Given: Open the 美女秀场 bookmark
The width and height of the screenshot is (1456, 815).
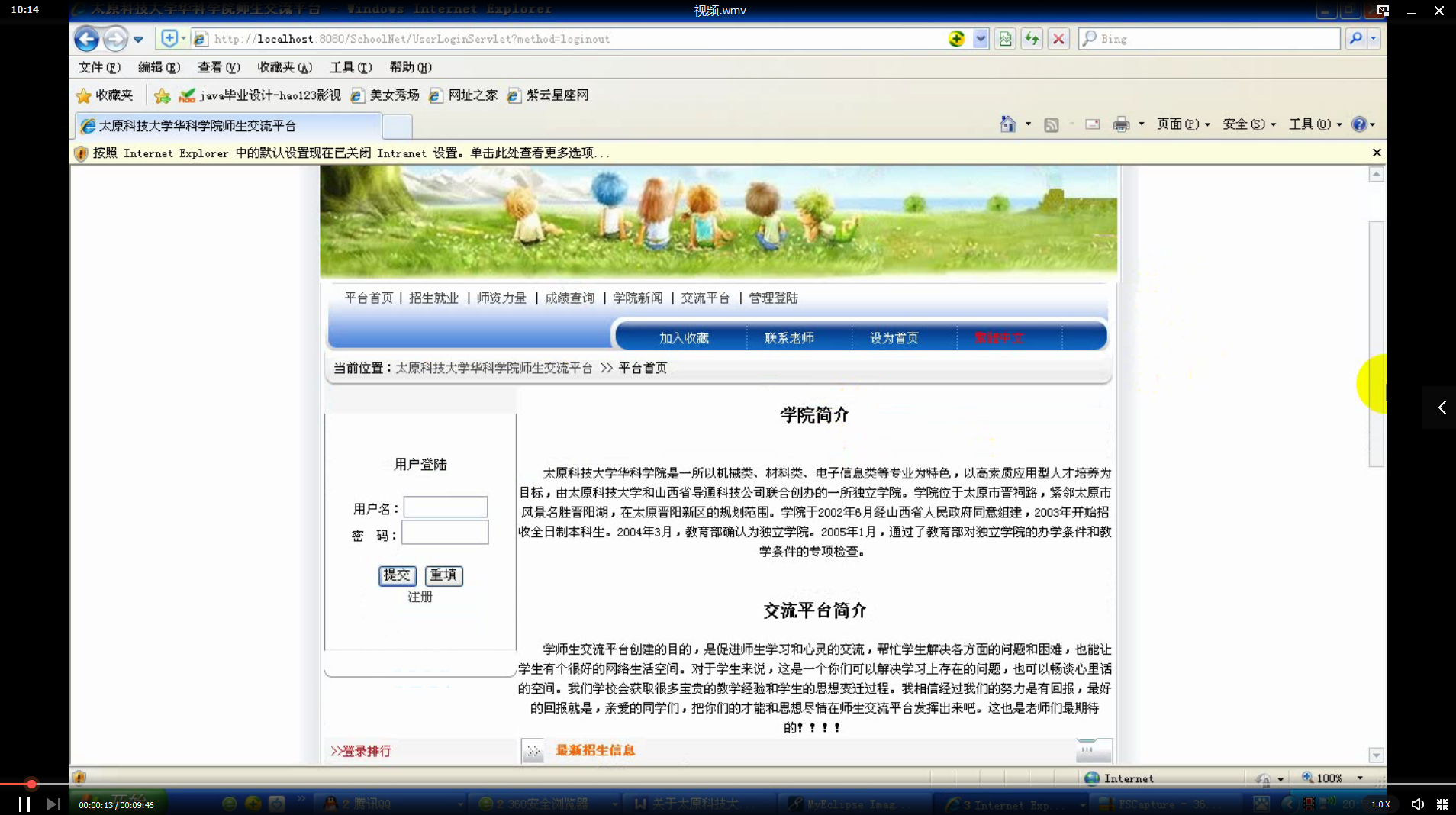Looking at the screenshot, I should pos(385,95).
